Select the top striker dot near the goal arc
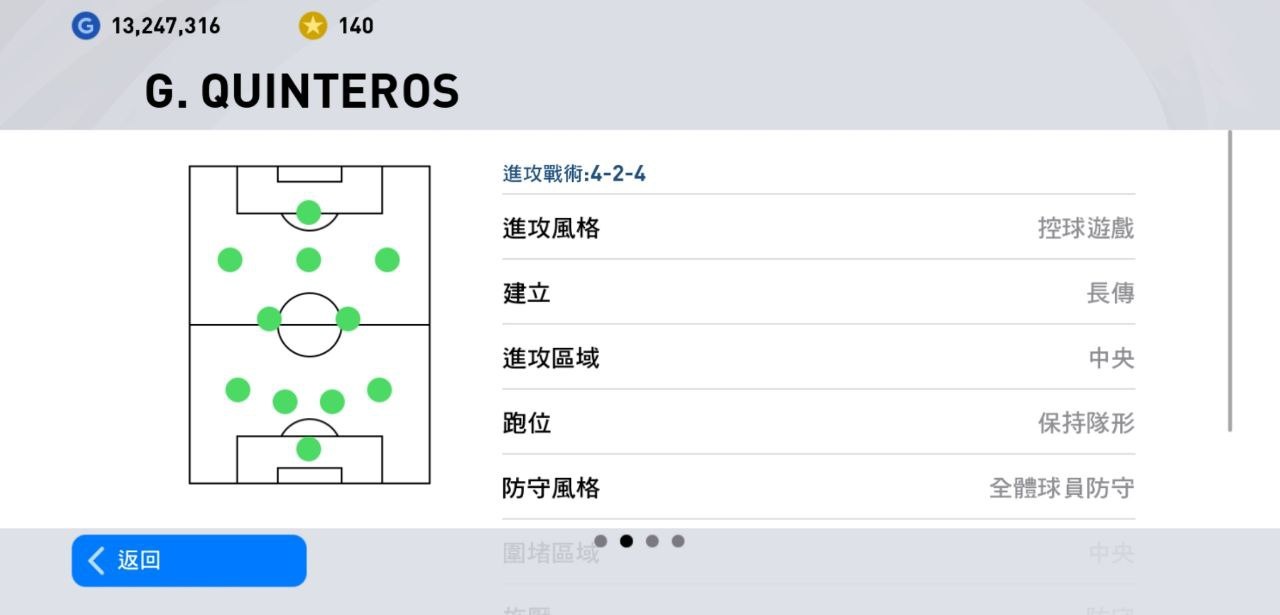1280x615 pixels. point(309,212)
